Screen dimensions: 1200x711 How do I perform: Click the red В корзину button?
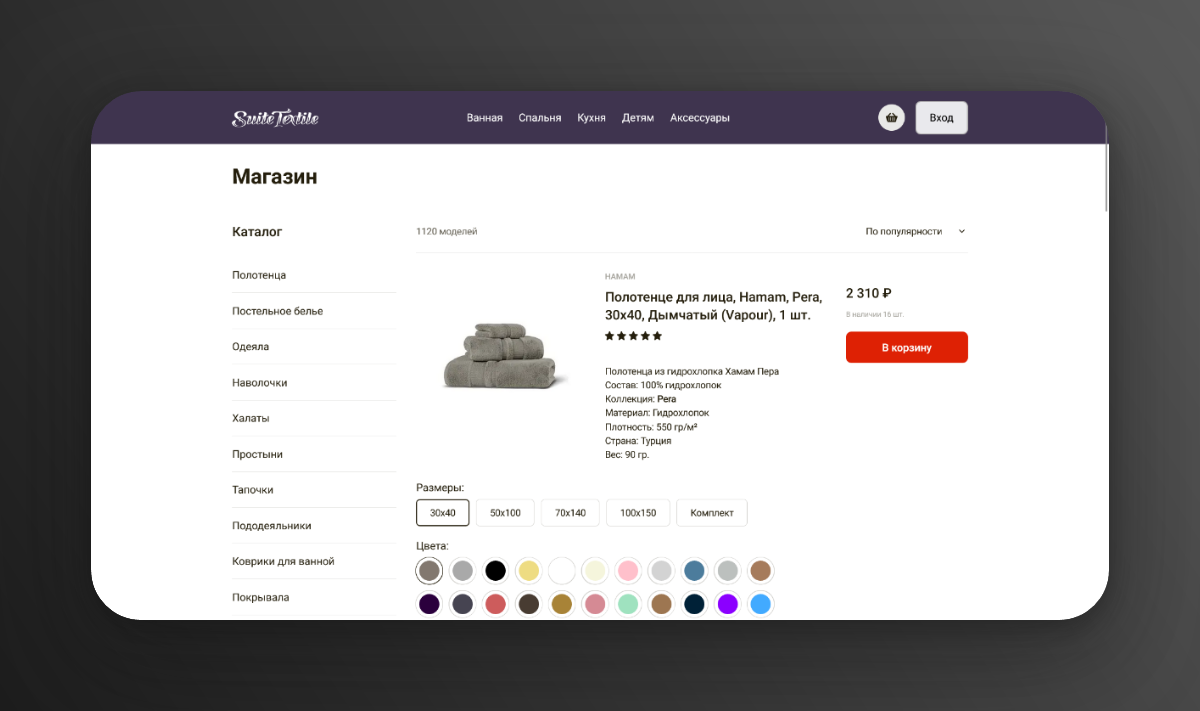tap(907, 347)
